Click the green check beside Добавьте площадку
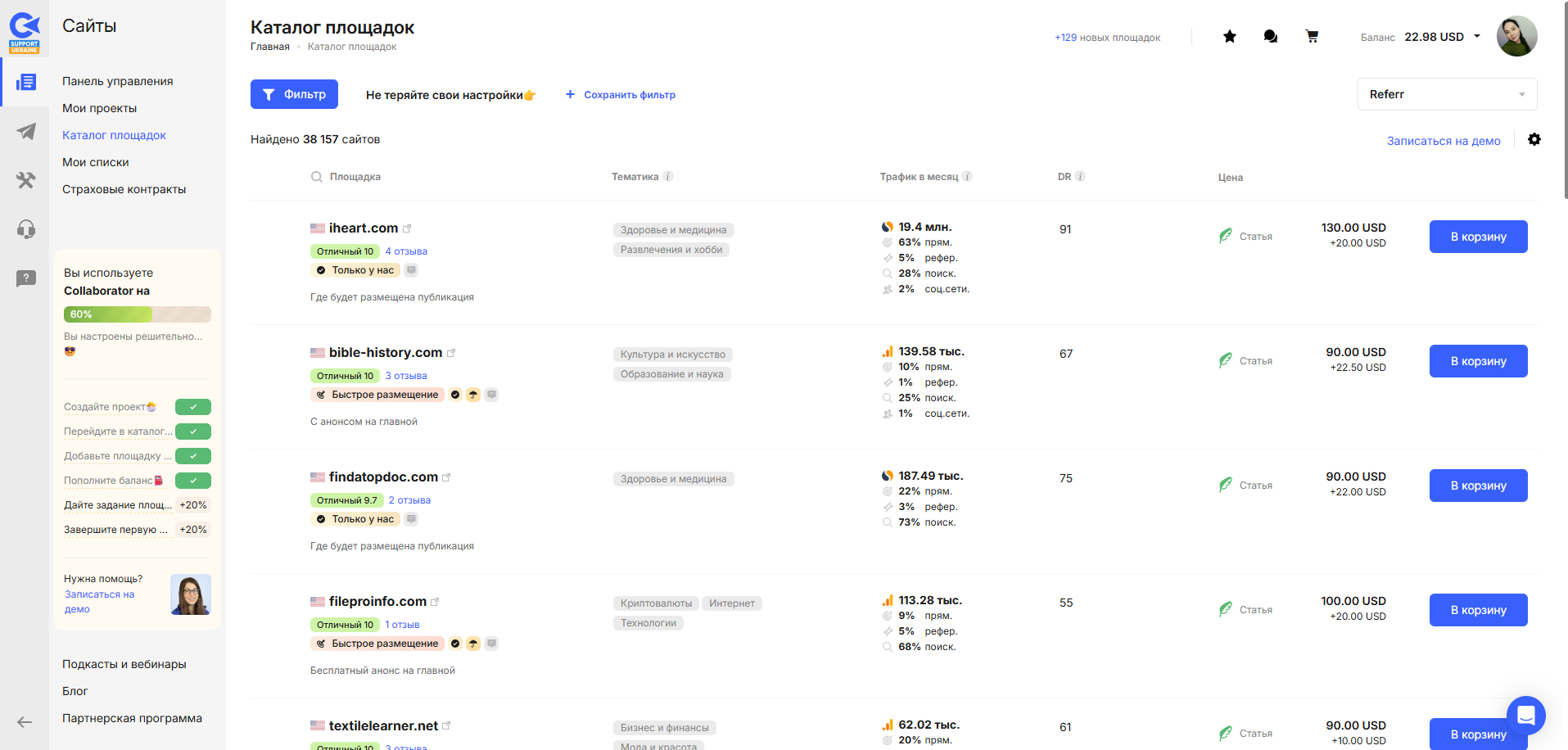This screenshot has width=1568, height=750. 193,456
